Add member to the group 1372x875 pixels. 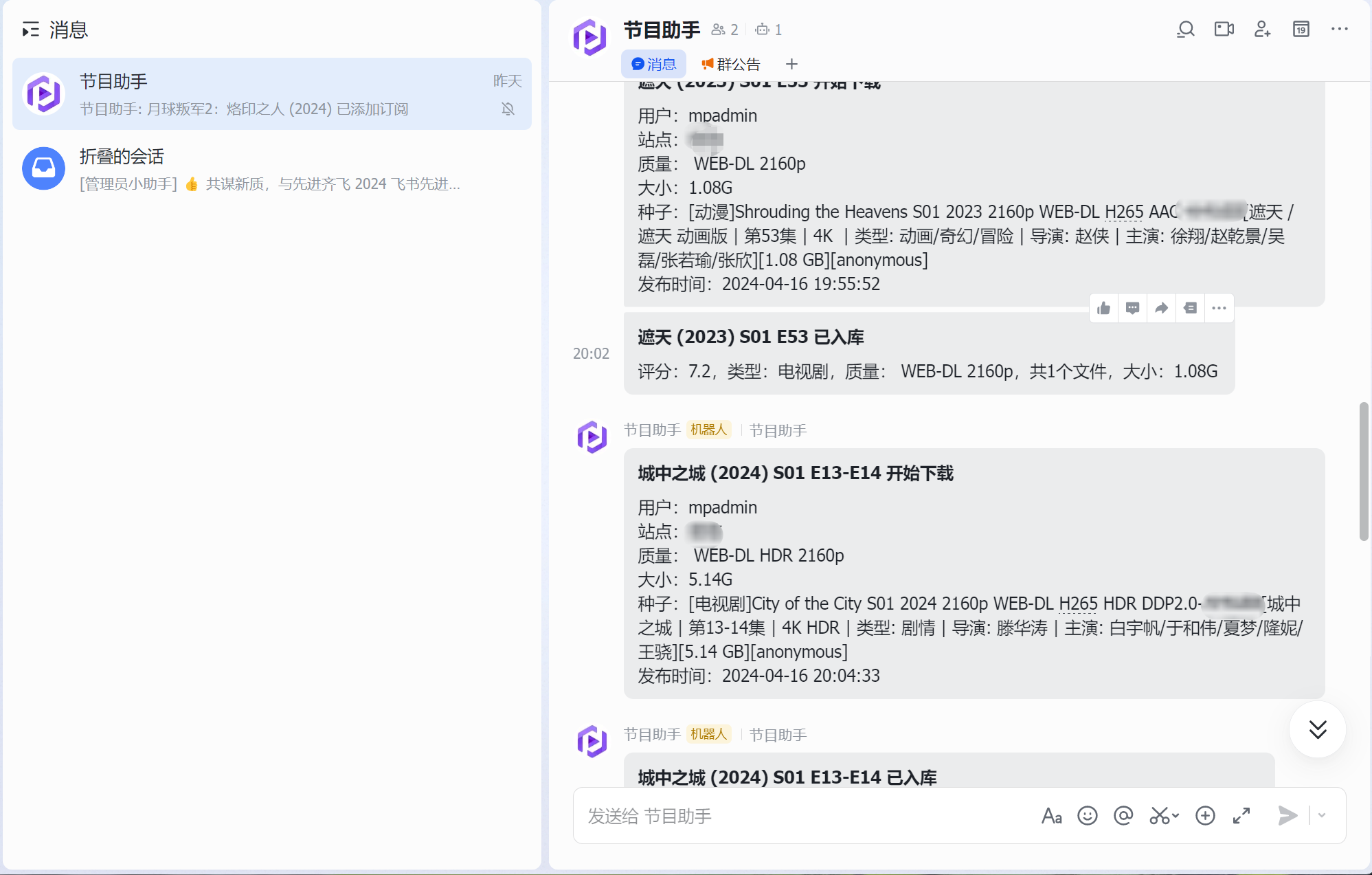[x=1263, y=30]
